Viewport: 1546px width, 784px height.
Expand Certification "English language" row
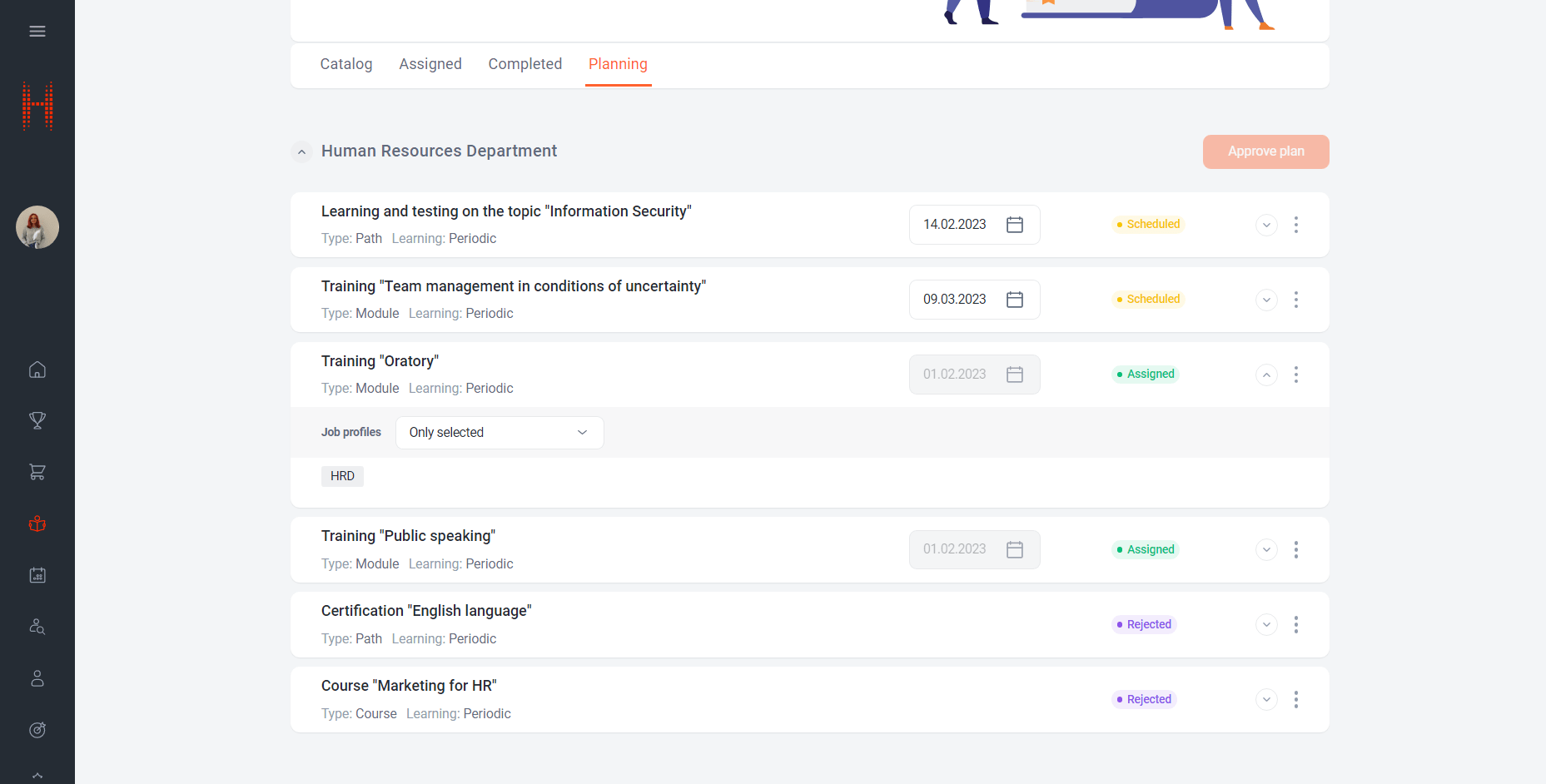1265,624
